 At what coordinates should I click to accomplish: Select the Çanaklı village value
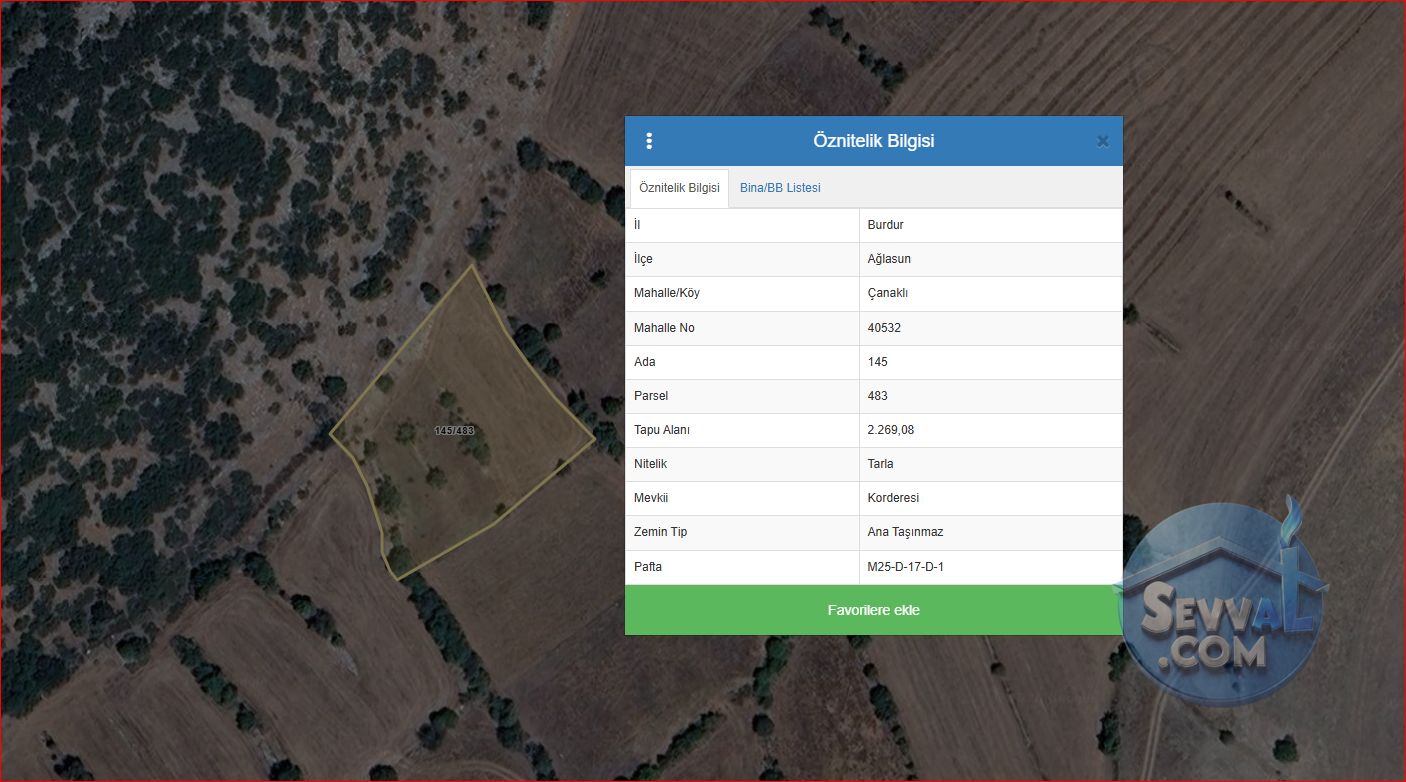(887, 293)
